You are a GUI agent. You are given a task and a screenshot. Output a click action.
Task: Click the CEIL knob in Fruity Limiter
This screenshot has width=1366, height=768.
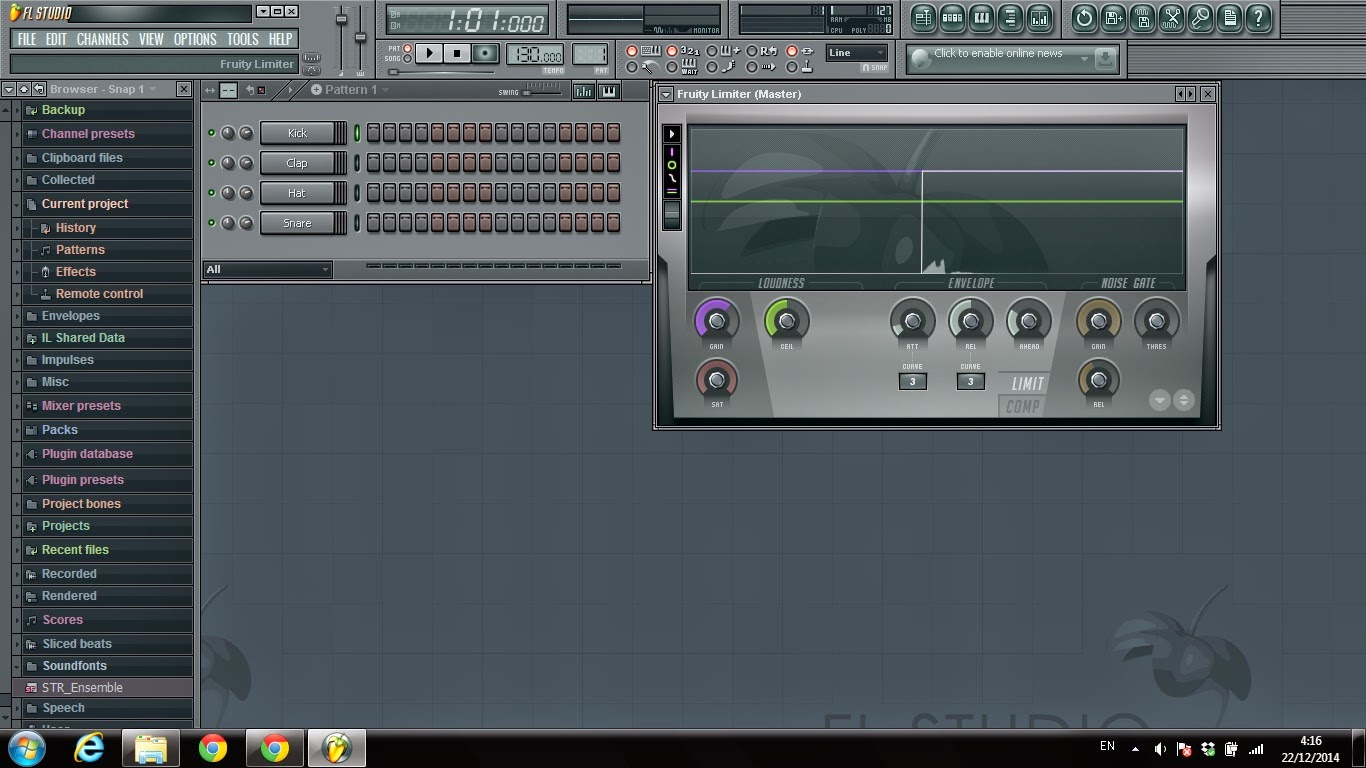tap(786, 321)
